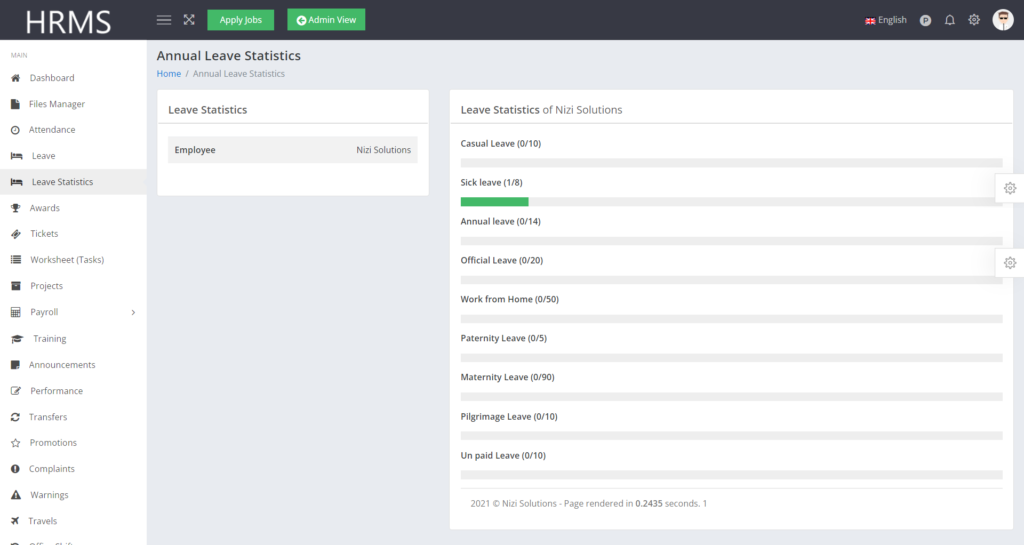Screen dimensions: 1024x545
Task: Click the Admin View button
Action: pyautogui.click(x=326, y=20)
